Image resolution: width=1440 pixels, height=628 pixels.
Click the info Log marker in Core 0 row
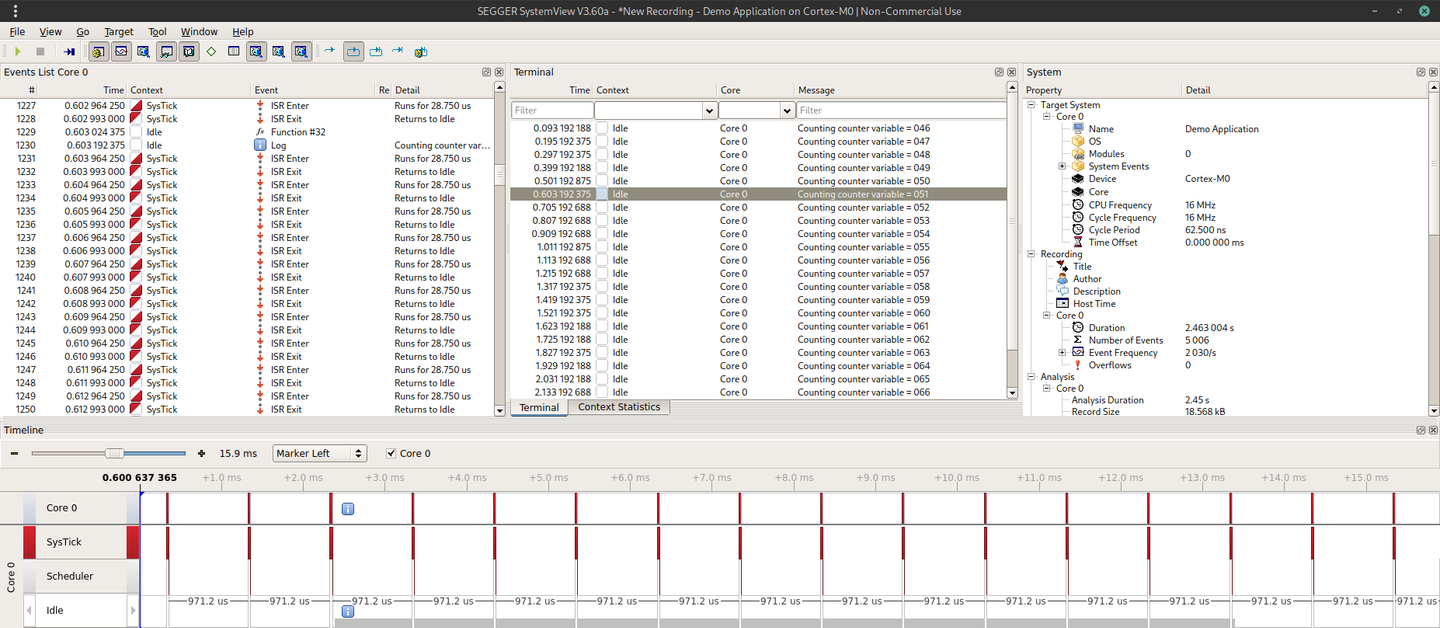coord(347,509)
